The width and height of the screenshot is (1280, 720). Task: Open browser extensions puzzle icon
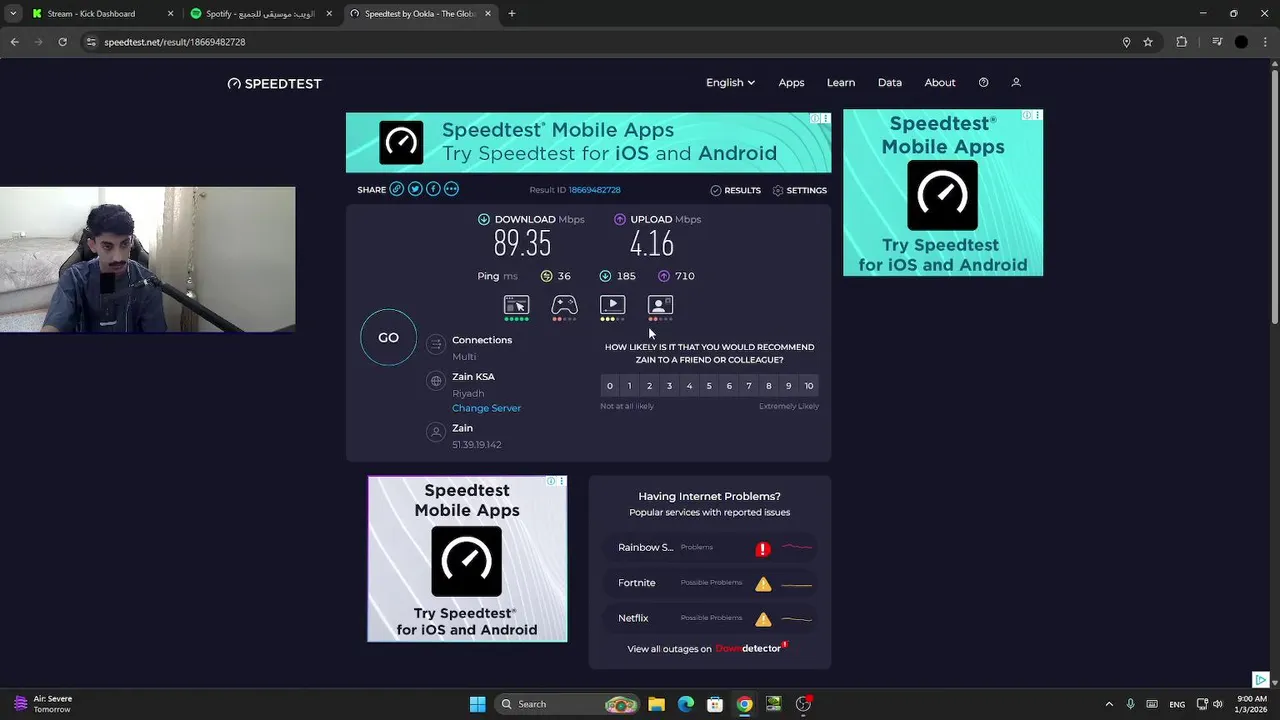(1182, 42)
